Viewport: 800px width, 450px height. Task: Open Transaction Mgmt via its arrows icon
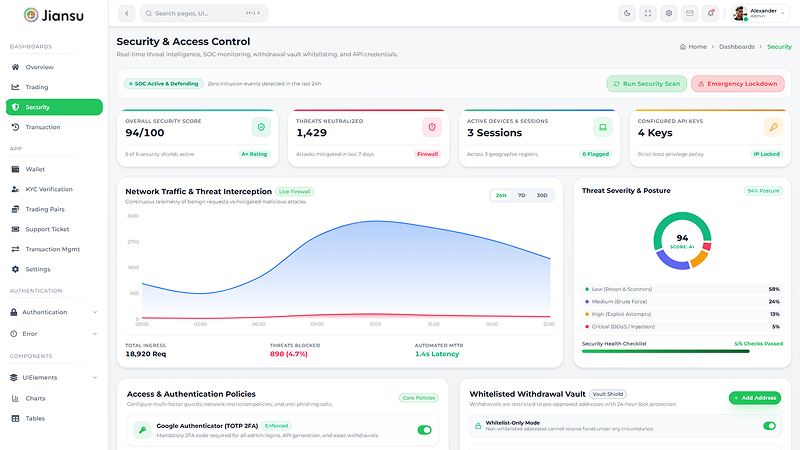tap(15, 249)
